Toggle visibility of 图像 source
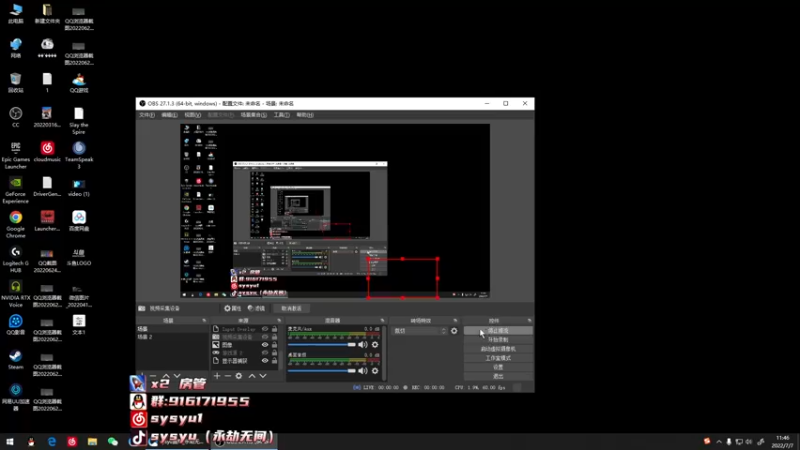 tap(265, 345)
